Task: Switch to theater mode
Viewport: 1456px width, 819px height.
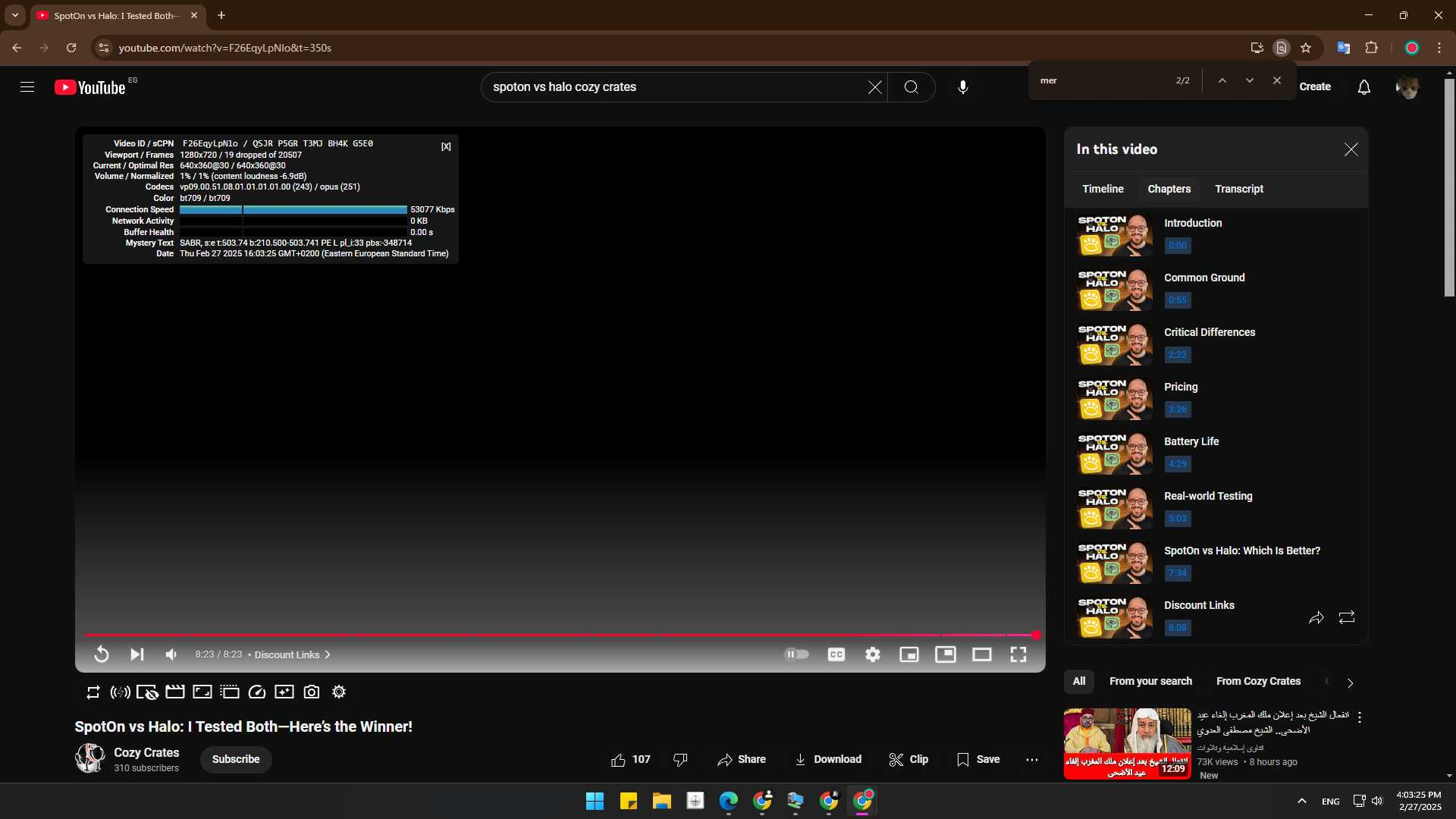Action: [x=981, y=654]
